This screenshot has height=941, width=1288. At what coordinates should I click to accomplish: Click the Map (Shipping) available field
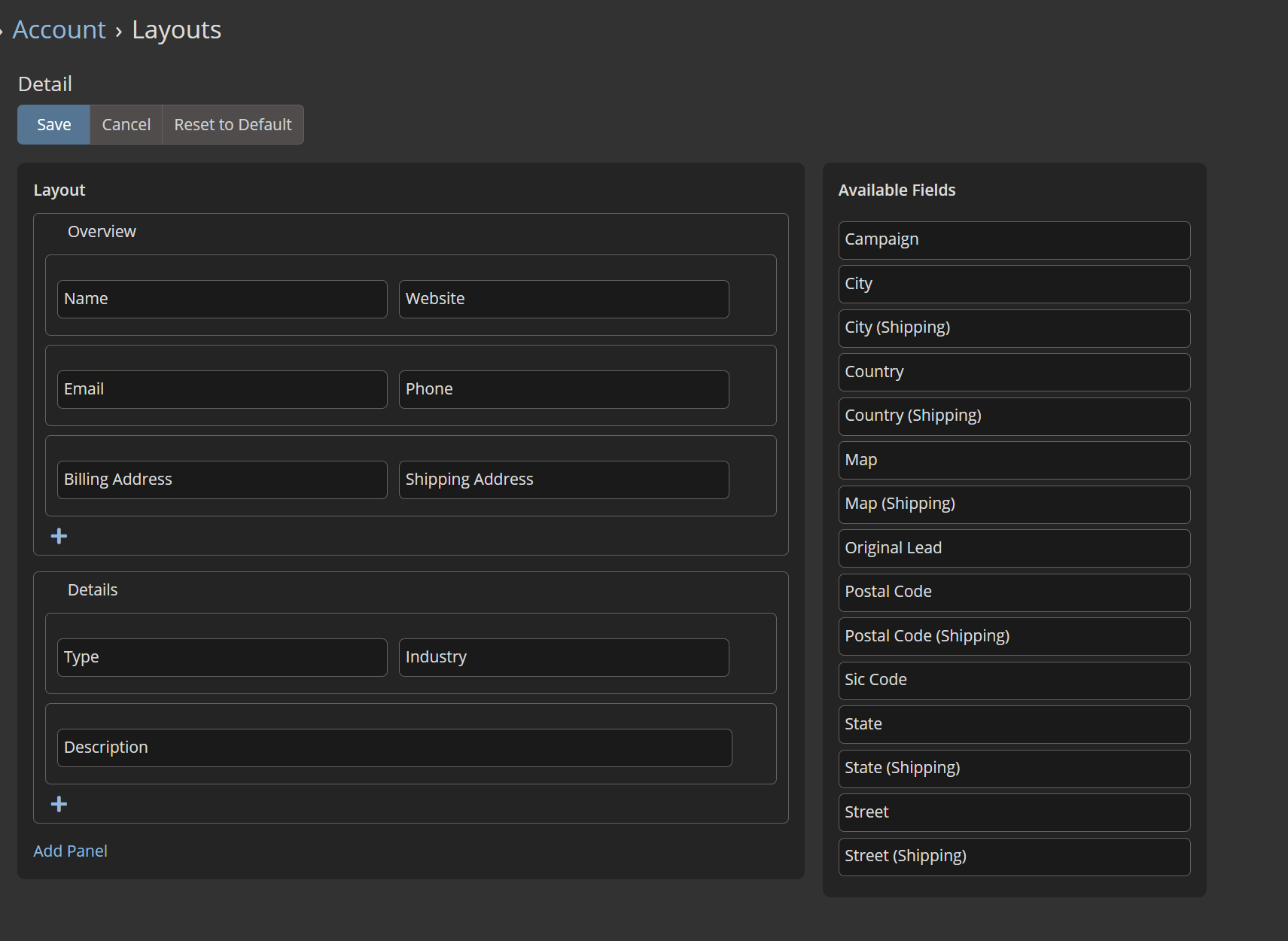click(x=1014, y=504)
